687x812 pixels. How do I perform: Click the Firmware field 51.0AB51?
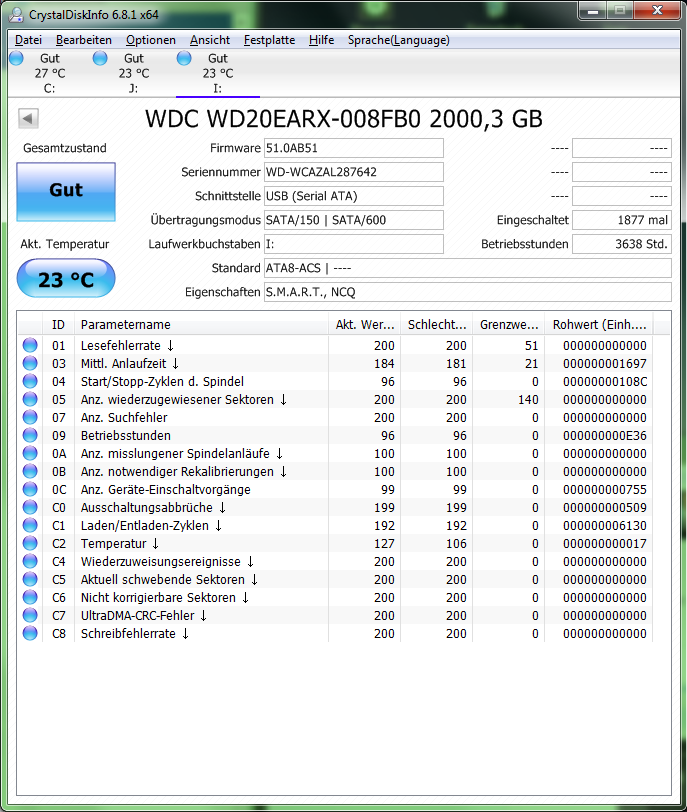(x=354, y=148)
